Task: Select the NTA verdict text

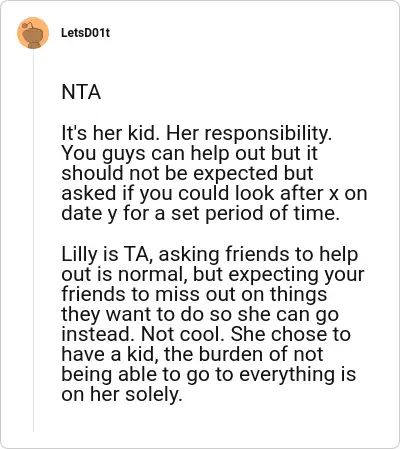Action: click(81, 92)
